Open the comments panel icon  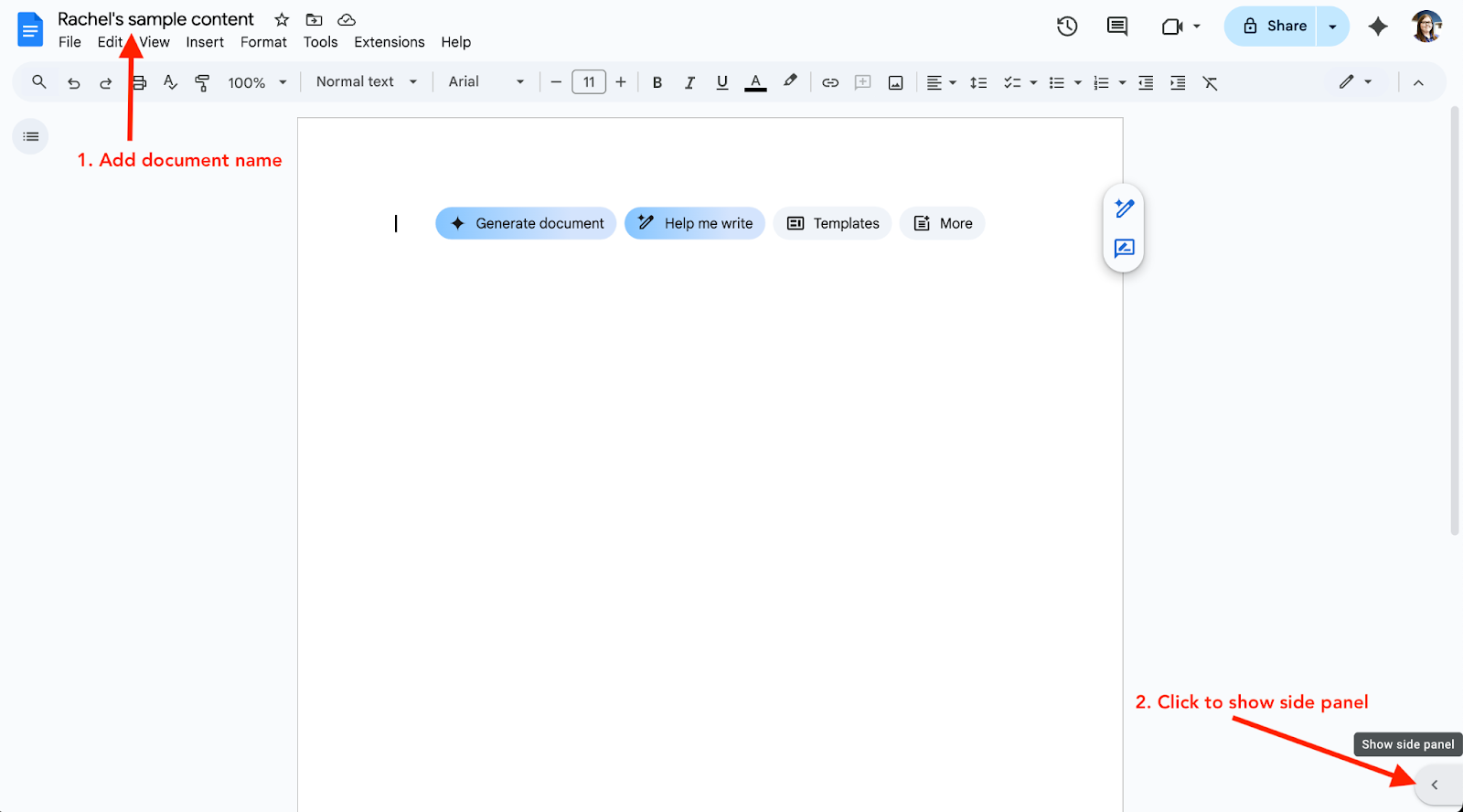pos(1116,27)
